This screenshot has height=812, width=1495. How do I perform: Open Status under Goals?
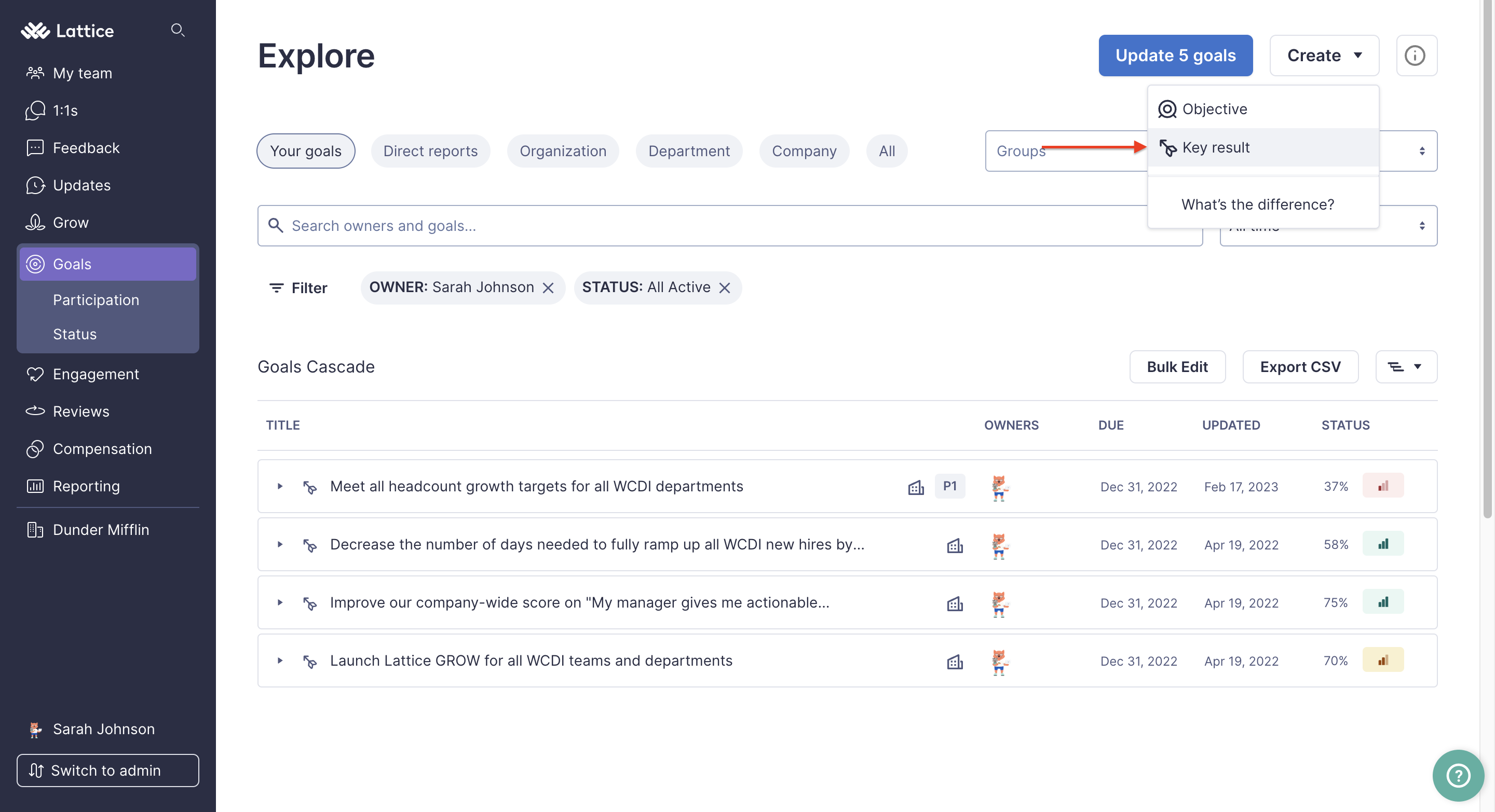[74, 334]
